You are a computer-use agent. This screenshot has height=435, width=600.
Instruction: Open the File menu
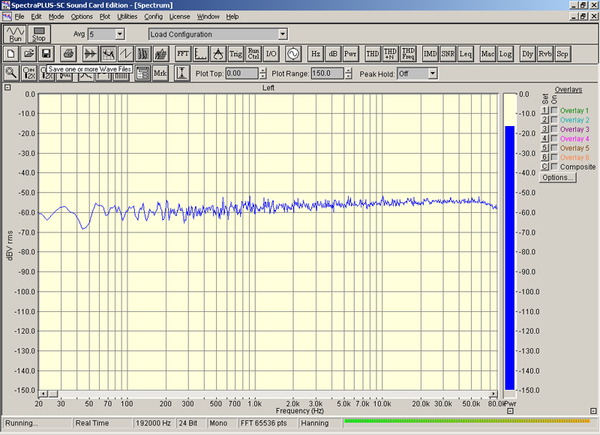20,16
